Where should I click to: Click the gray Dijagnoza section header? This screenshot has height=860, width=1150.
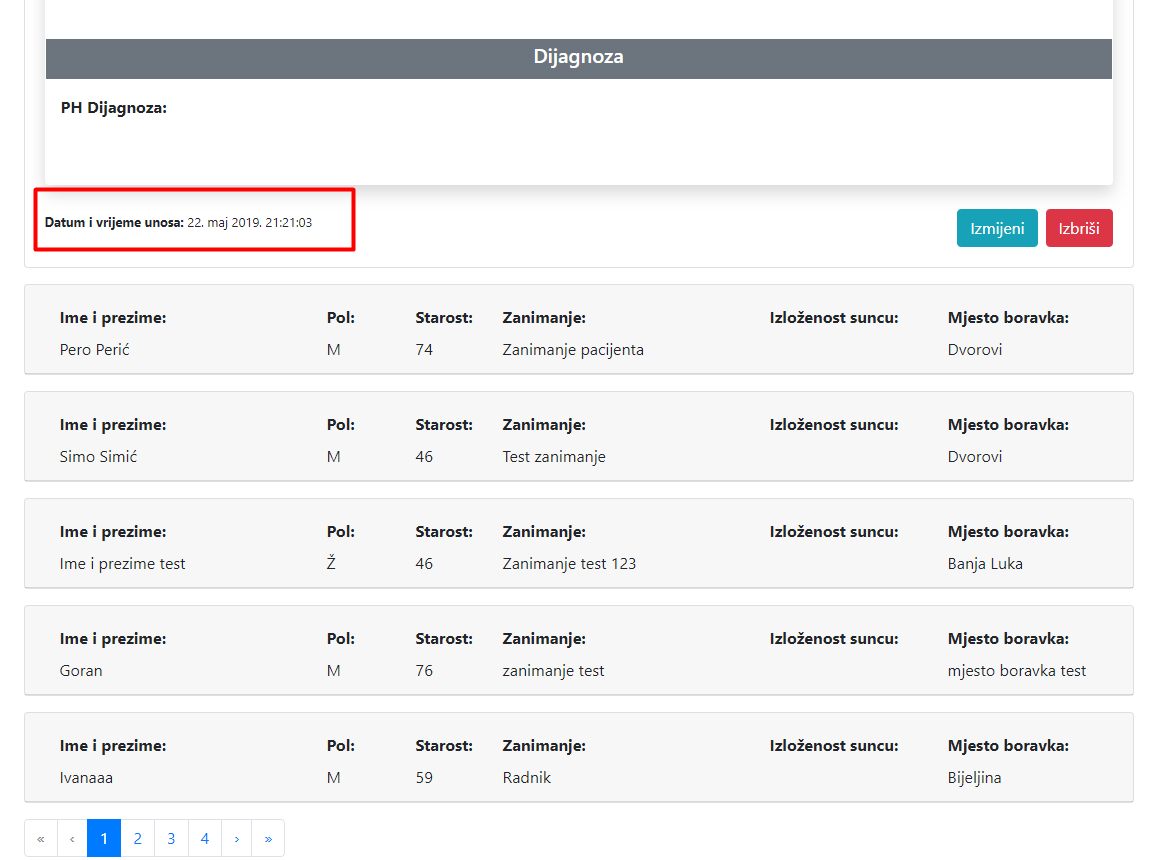pos(578,58)
